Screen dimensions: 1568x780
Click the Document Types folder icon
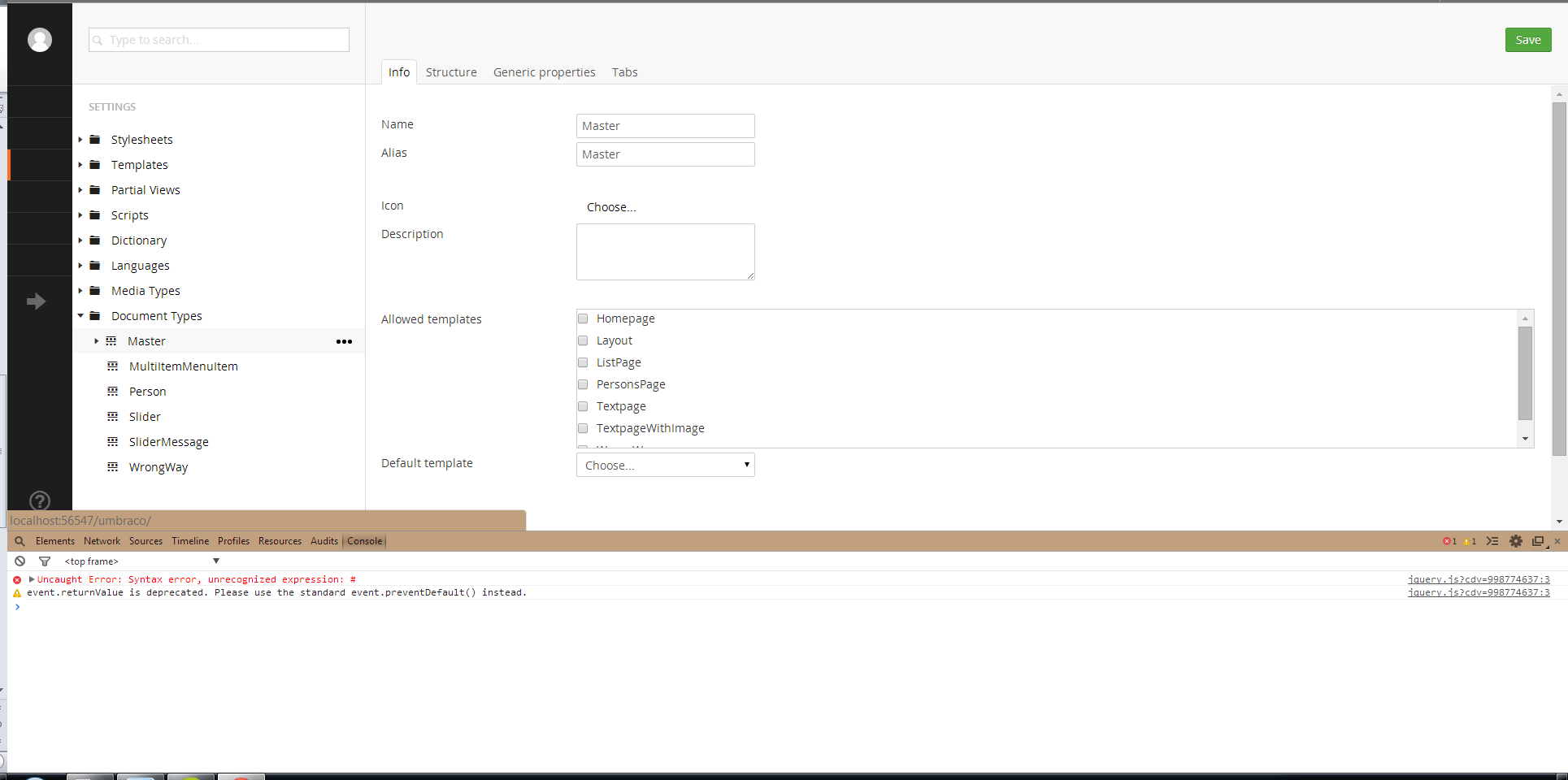95,316
